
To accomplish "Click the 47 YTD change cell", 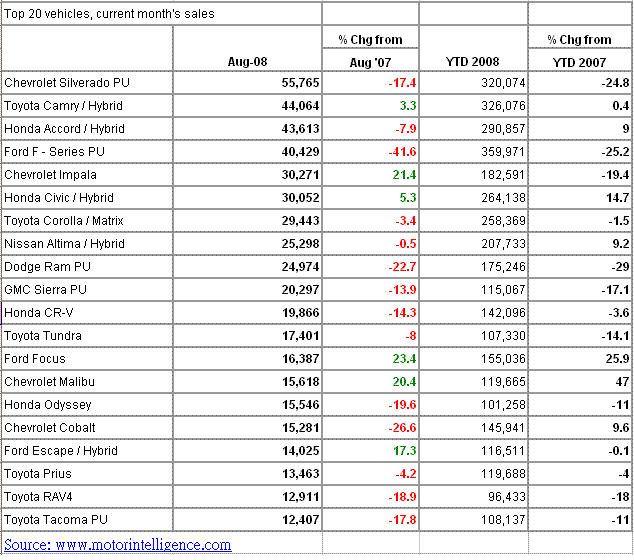I will [x=581, y=382].
